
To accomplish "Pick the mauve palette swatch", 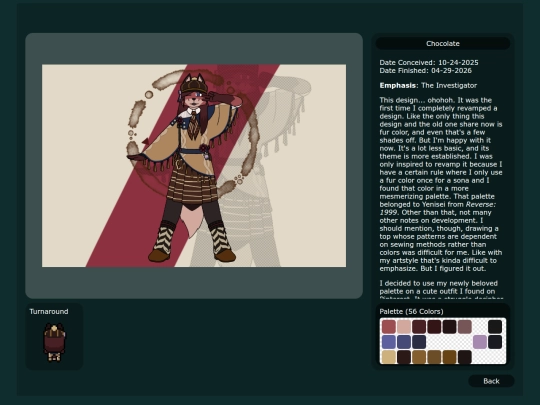I will point(464,327).
